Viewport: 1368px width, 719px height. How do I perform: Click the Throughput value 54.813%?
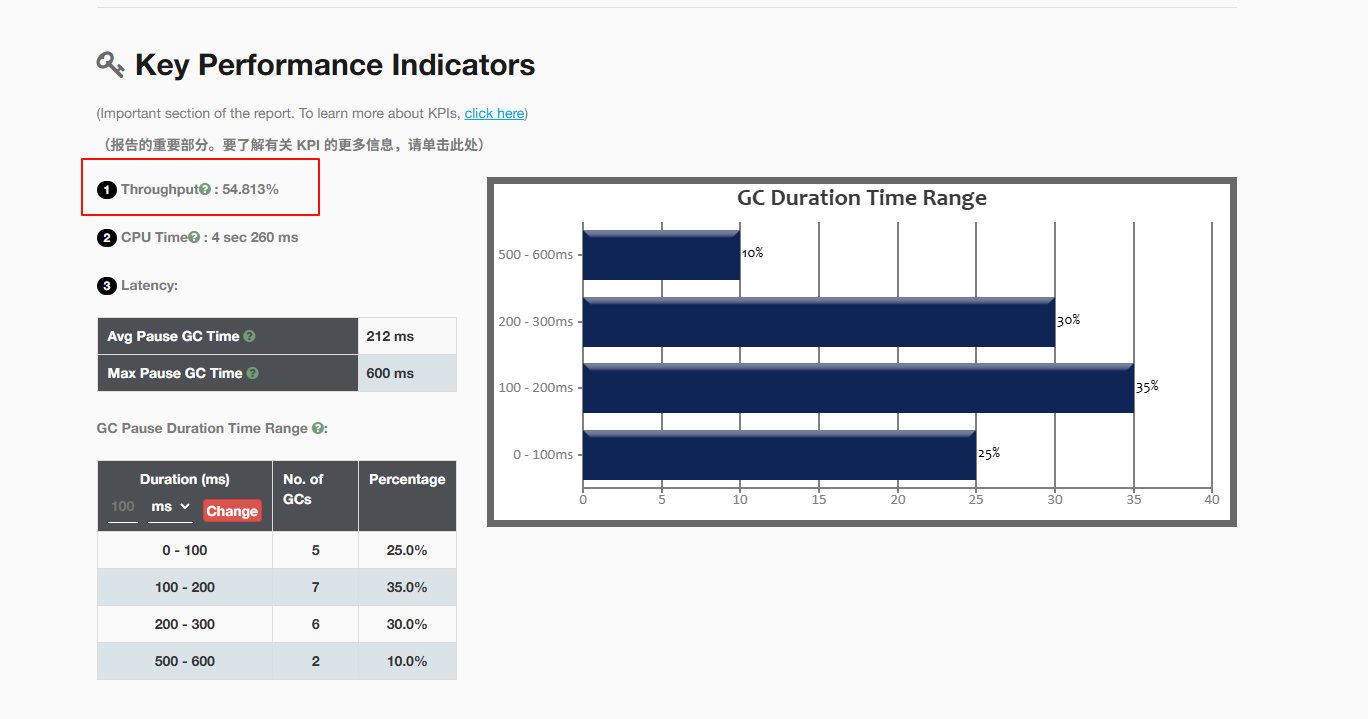[x=250, y=189]
